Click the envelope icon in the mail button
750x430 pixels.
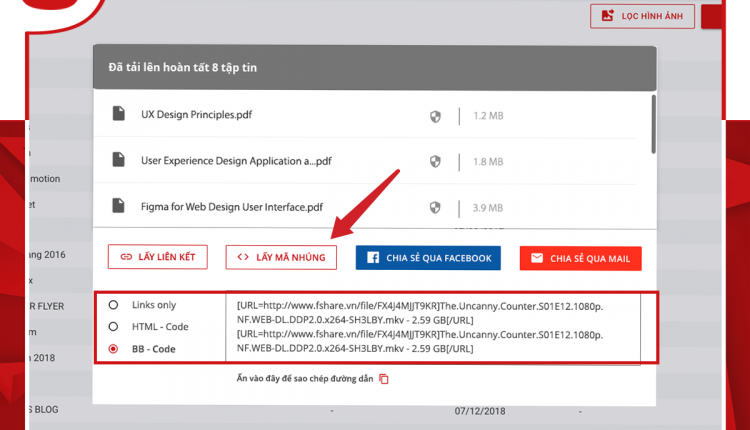tap(537, 258)
